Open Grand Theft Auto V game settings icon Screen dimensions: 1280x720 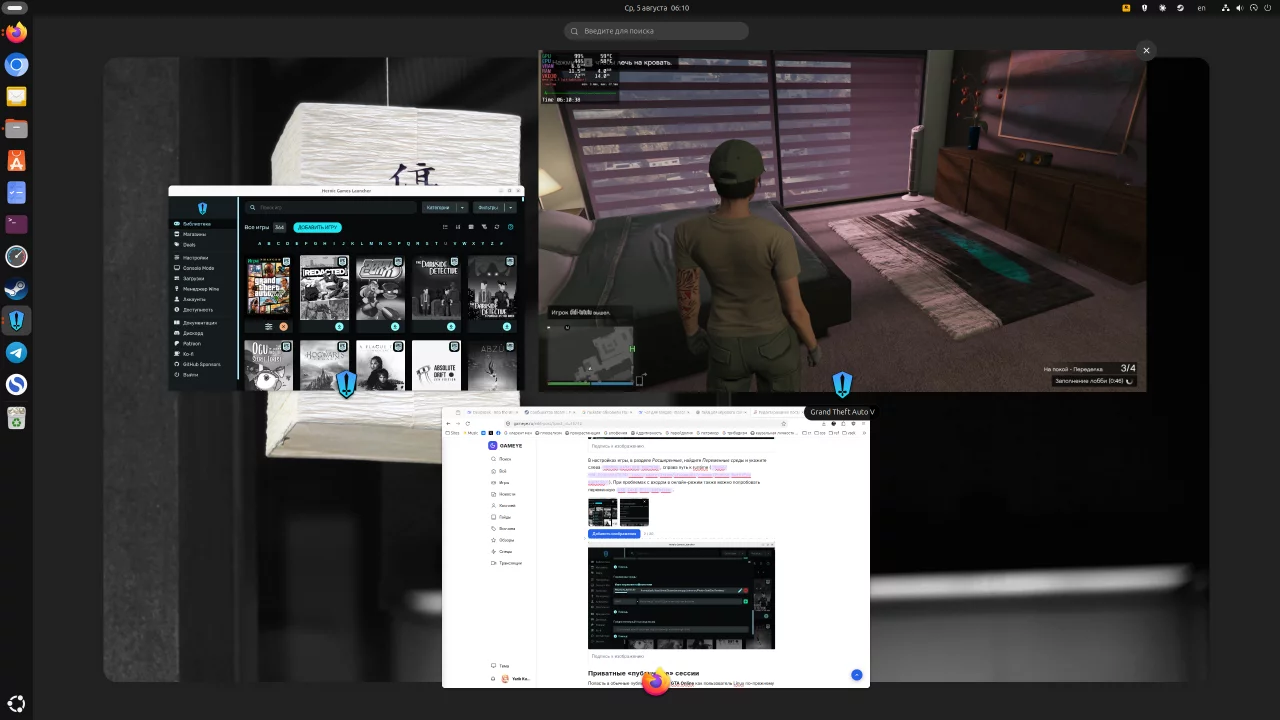click(269, 326)
